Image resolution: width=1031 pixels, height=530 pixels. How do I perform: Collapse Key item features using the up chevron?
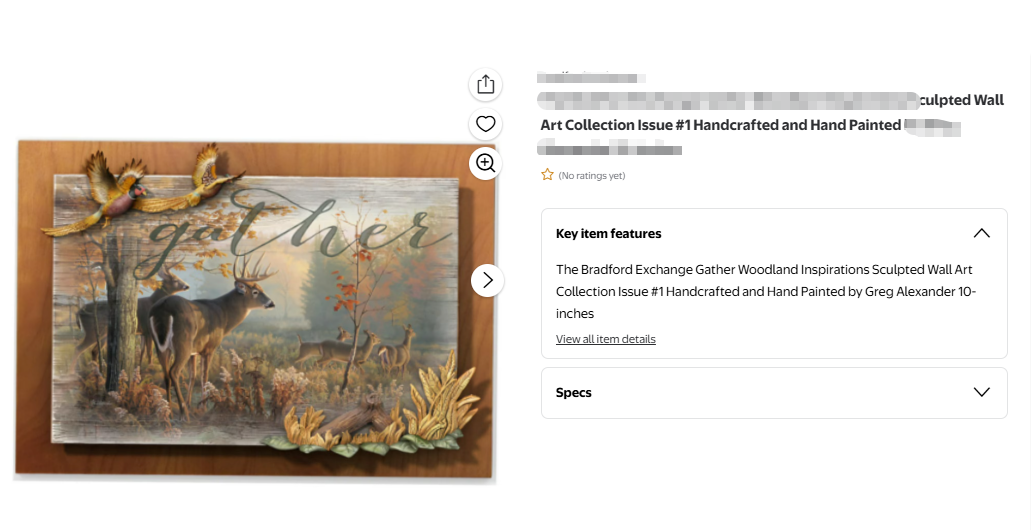point(981,233)
